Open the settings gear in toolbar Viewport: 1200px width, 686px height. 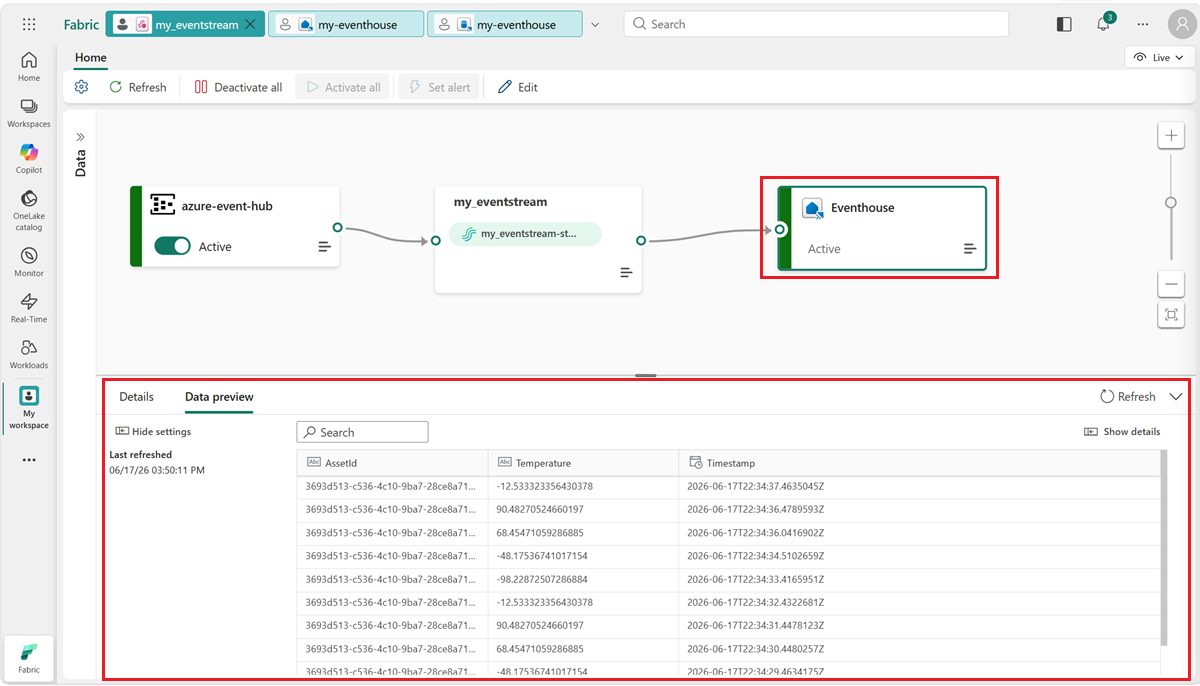point(82,87)
